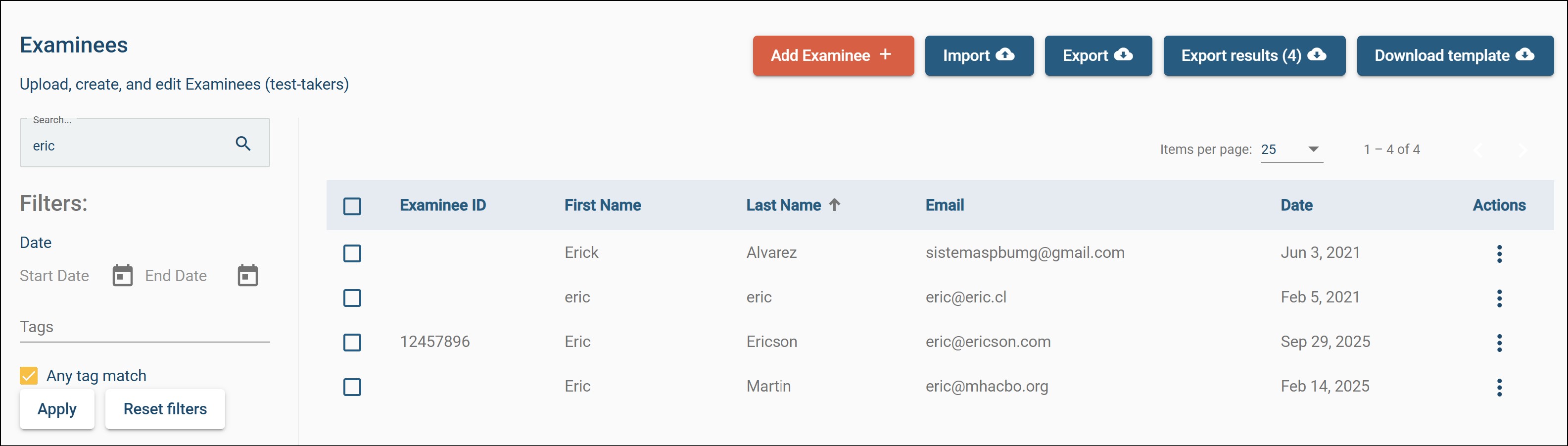This screenshot has height=446, width=1568.
Task: Open the End Date calendar picker
Action: pos(248,275)
